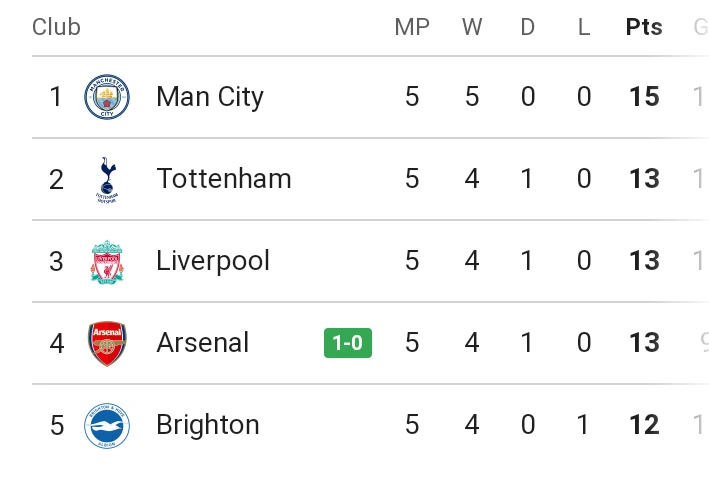Click Man City's 15 points value

pos(644,97)
